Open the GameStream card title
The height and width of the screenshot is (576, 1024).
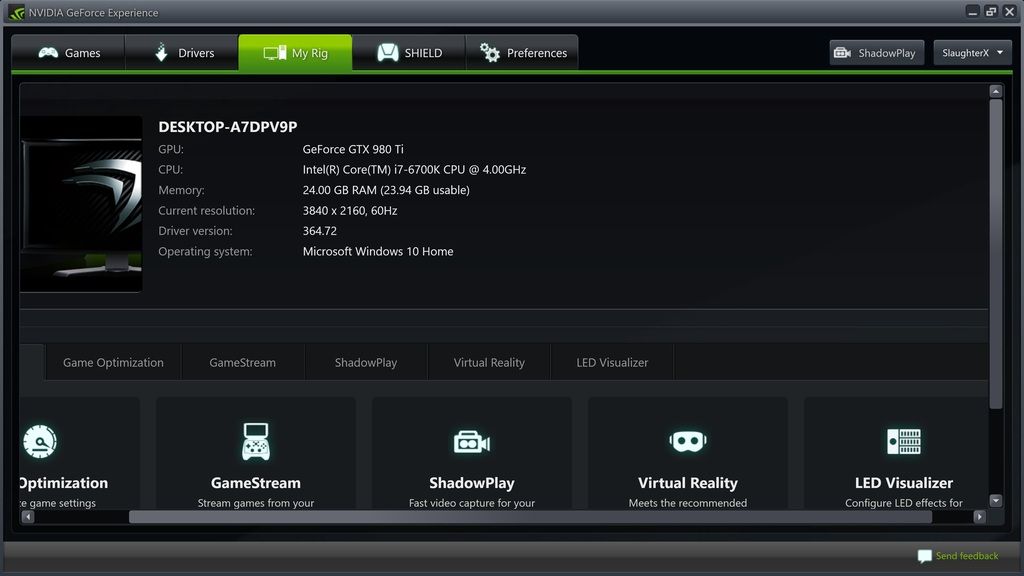(x=256, y=483)
